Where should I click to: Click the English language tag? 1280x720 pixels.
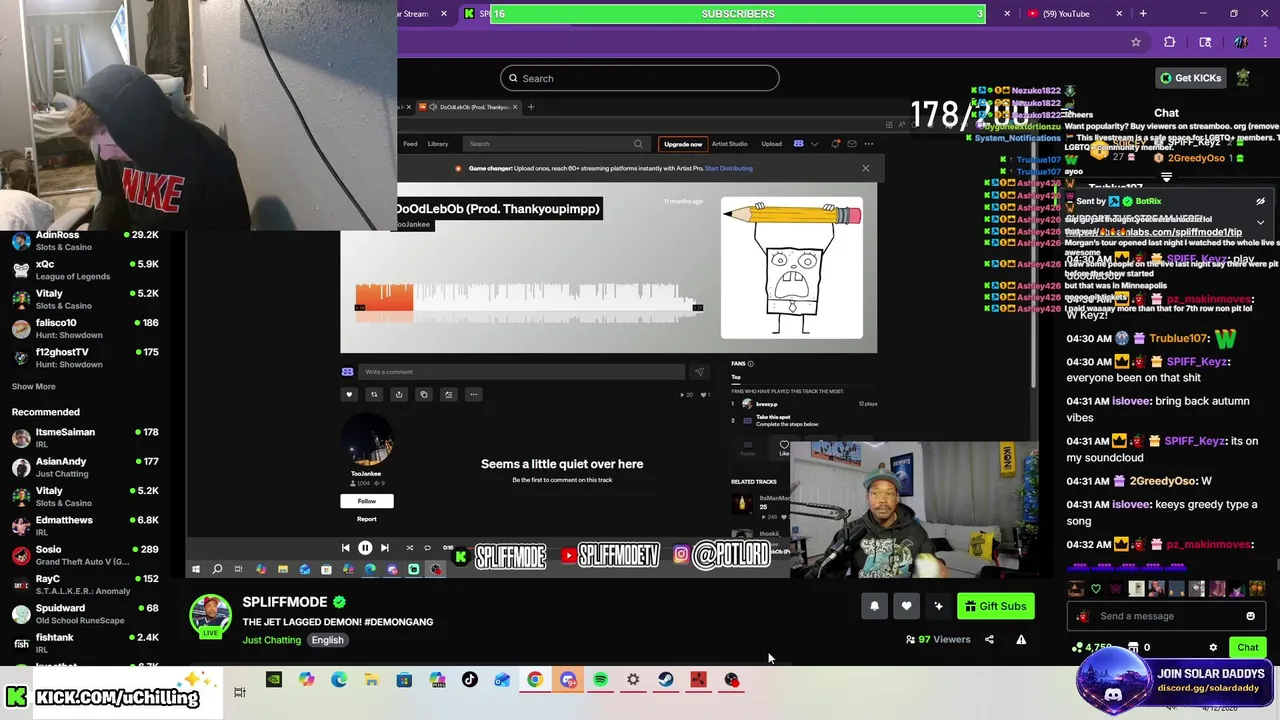click(x=327, y=640)
